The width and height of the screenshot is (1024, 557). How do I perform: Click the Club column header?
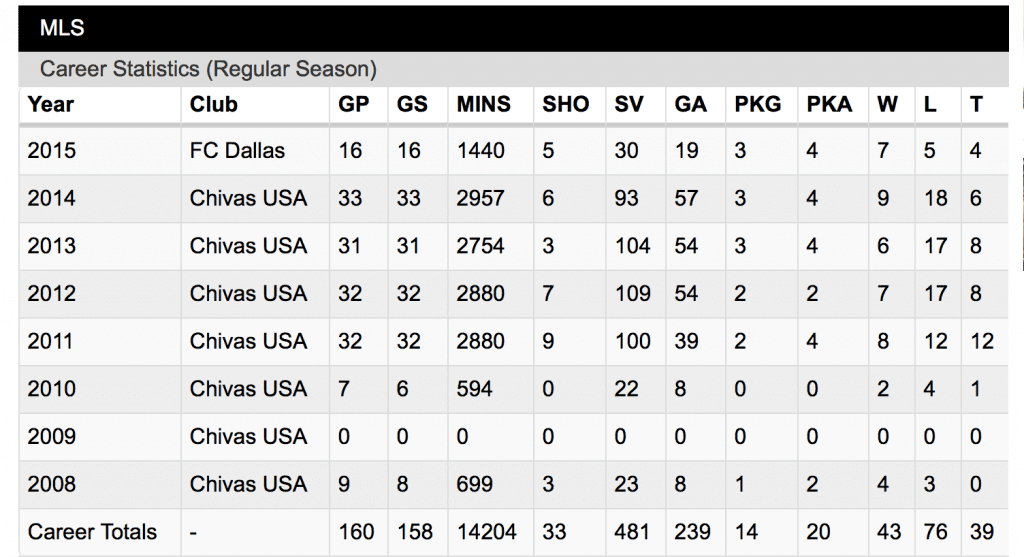coord(214,104)
